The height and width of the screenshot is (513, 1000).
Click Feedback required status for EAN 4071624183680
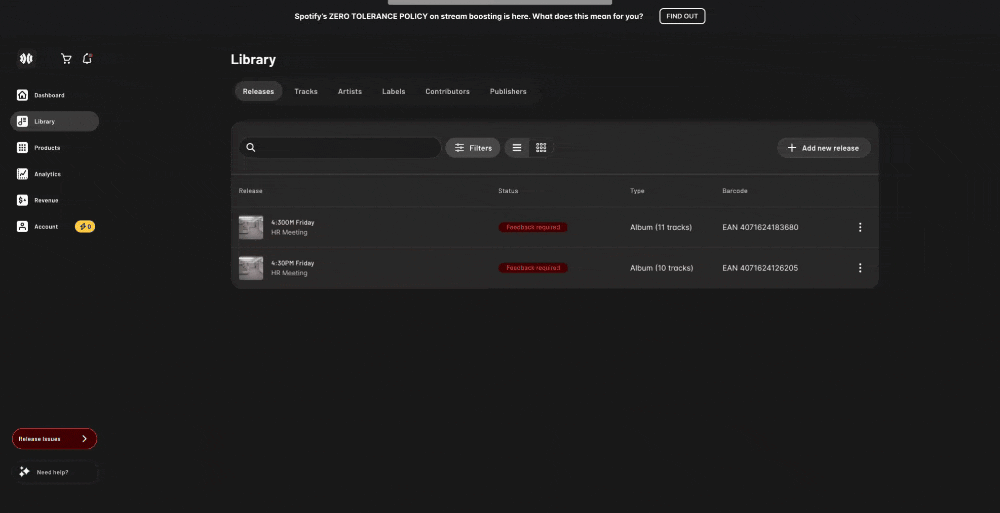tap(533, 227)
